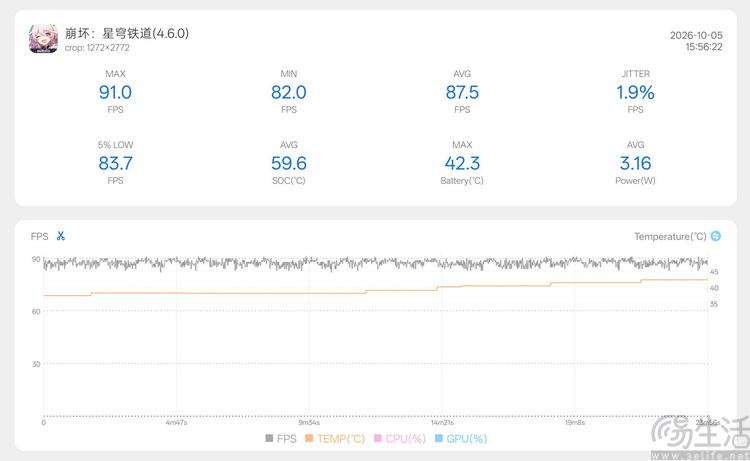
Task: Click the blue swap icon beside Temperature
Action: (x=716, y=236)
